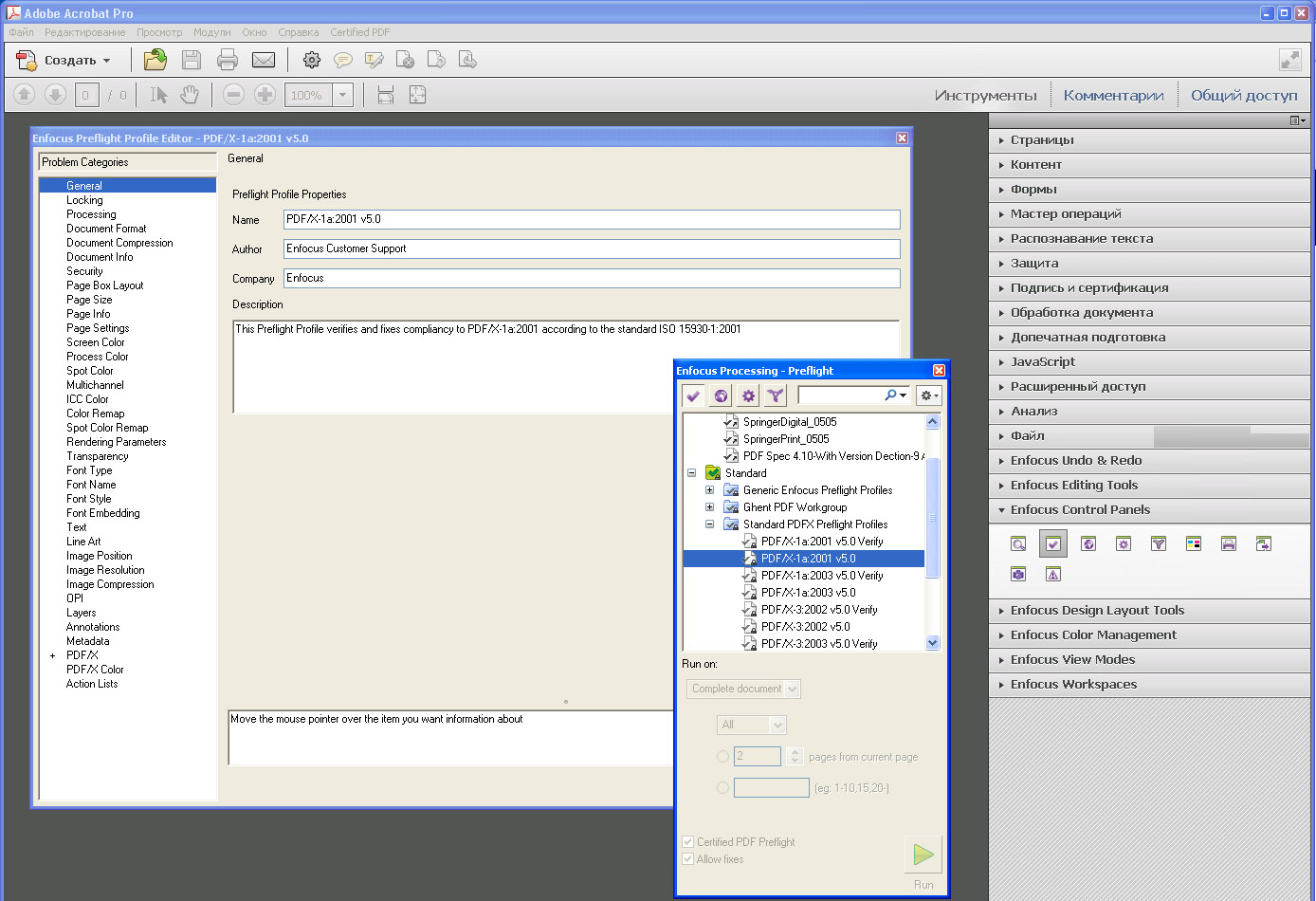Click the Save floppy disk icon
Viewport: 1316px width, 901px height.
192,60
